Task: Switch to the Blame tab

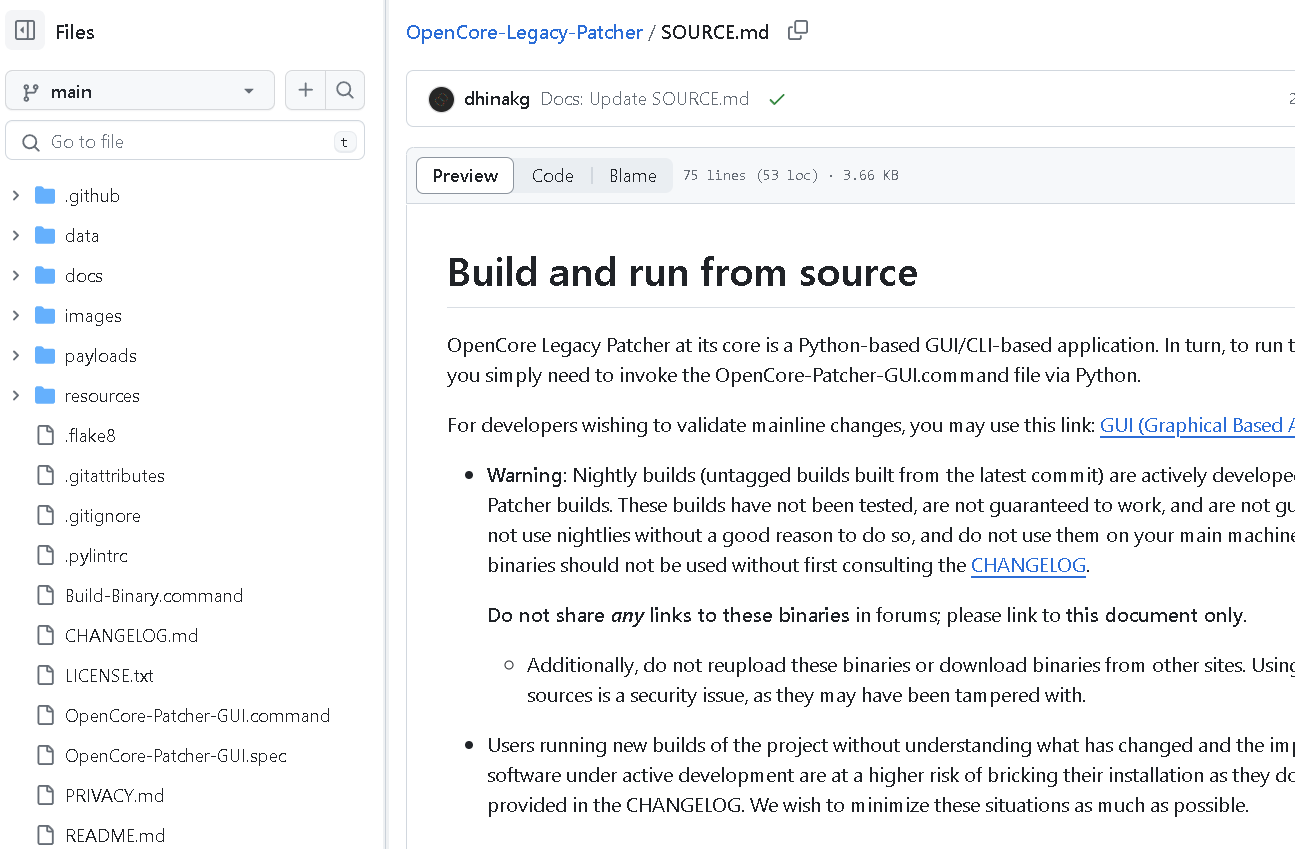Action: pos(632,175)
